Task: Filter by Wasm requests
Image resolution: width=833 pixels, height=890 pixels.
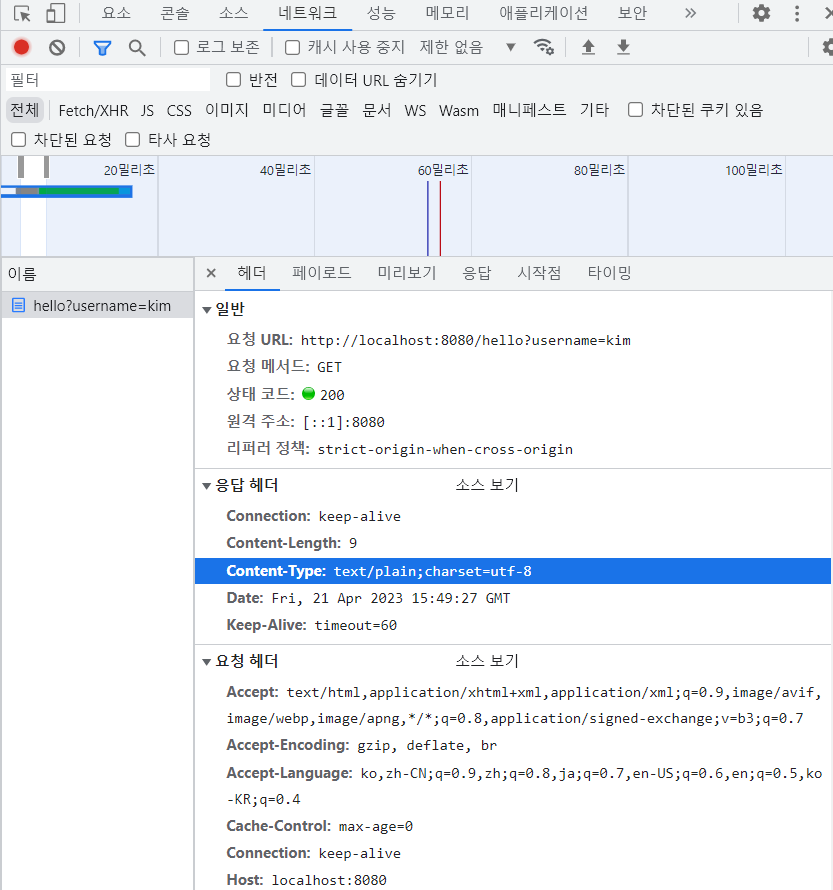Action: click(x=459, y=110)
